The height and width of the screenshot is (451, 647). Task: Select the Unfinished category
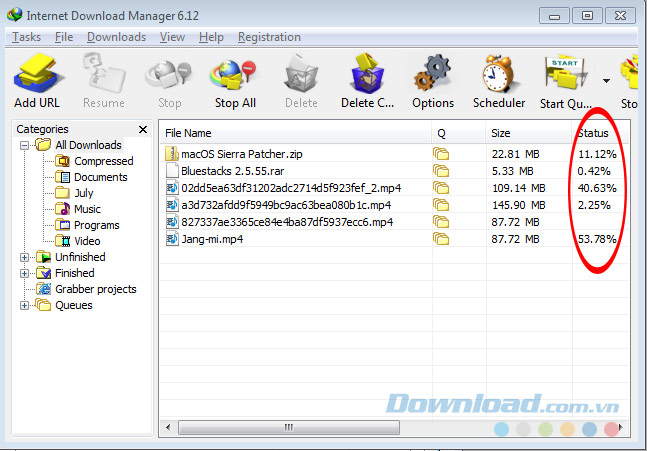pos(80,257)
